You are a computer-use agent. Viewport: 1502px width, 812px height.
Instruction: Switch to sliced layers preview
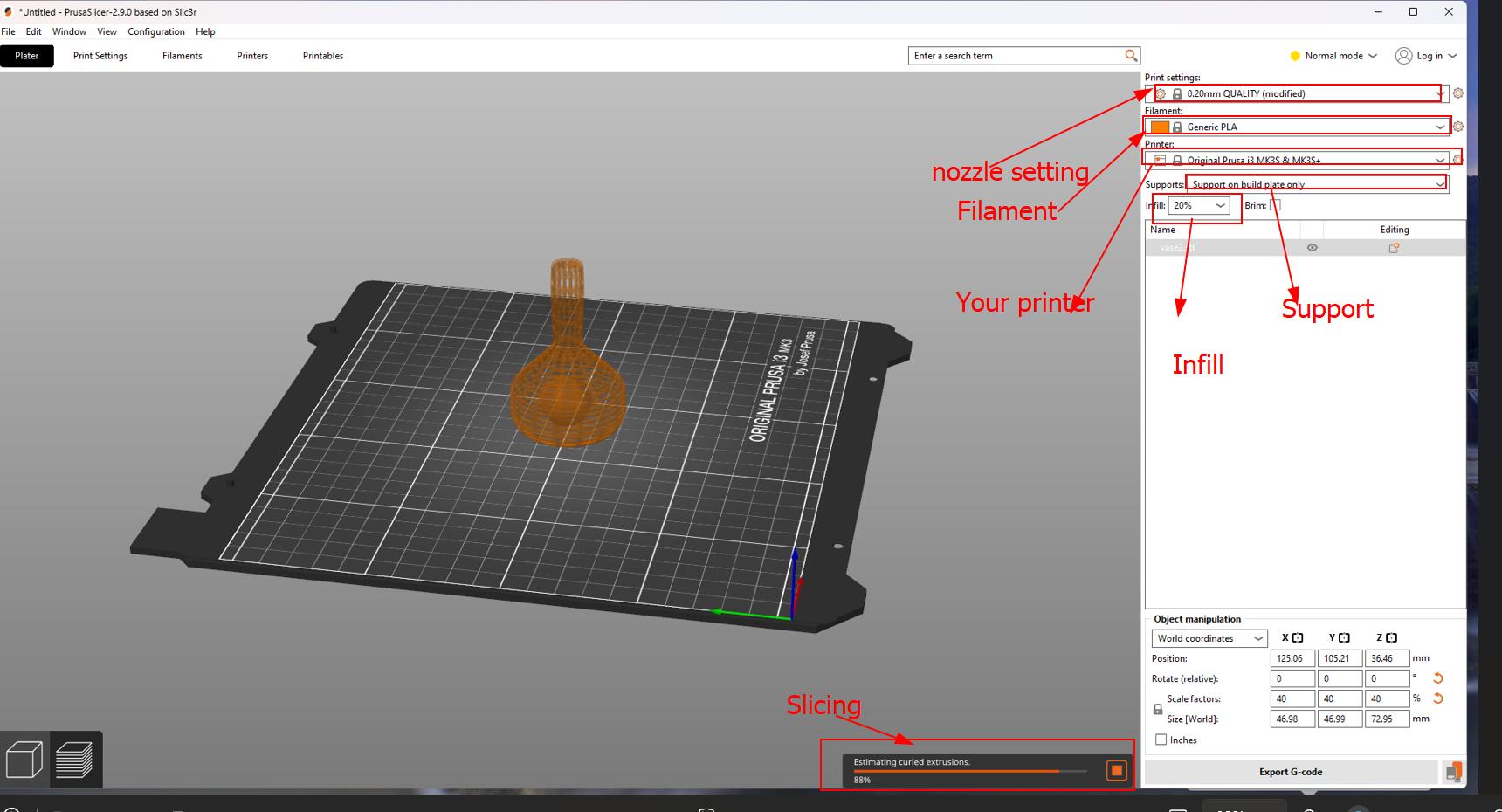coord(74,760)
